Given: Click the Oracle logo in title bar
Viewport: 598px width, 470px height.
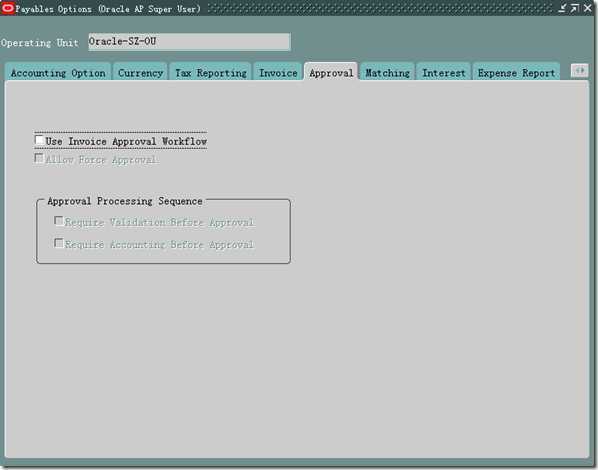Looking at the screenshot, I should pos(8,8).
